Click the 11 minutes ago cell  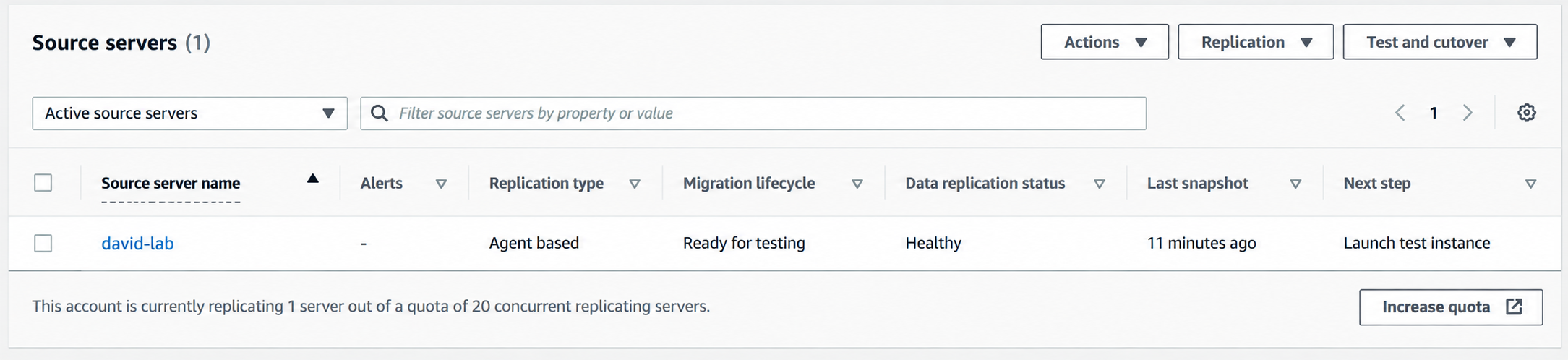coord(1201,244)
